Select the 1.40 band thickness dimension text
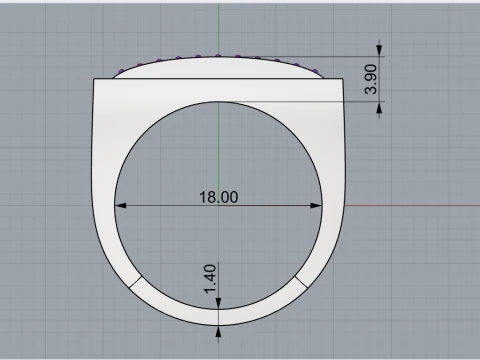This screenshot has width=480, height=360. (210, 279)
